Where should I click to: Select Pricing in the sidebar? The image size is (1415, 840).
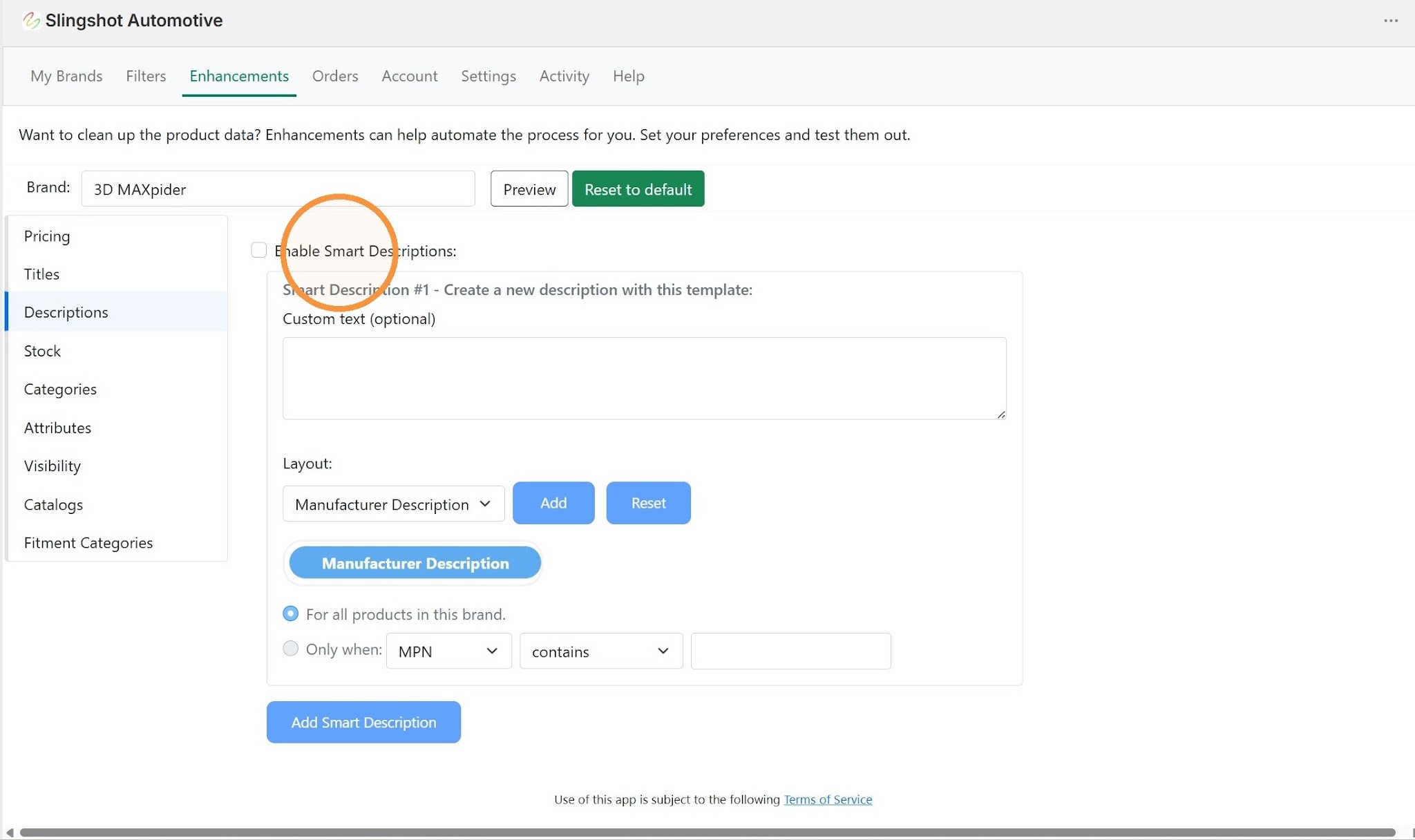116,236
